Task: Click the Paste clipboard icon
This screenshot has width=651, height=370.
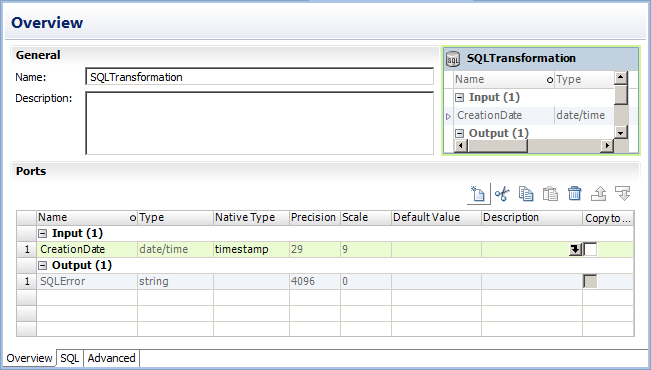Action: click(x=550, y=194)
